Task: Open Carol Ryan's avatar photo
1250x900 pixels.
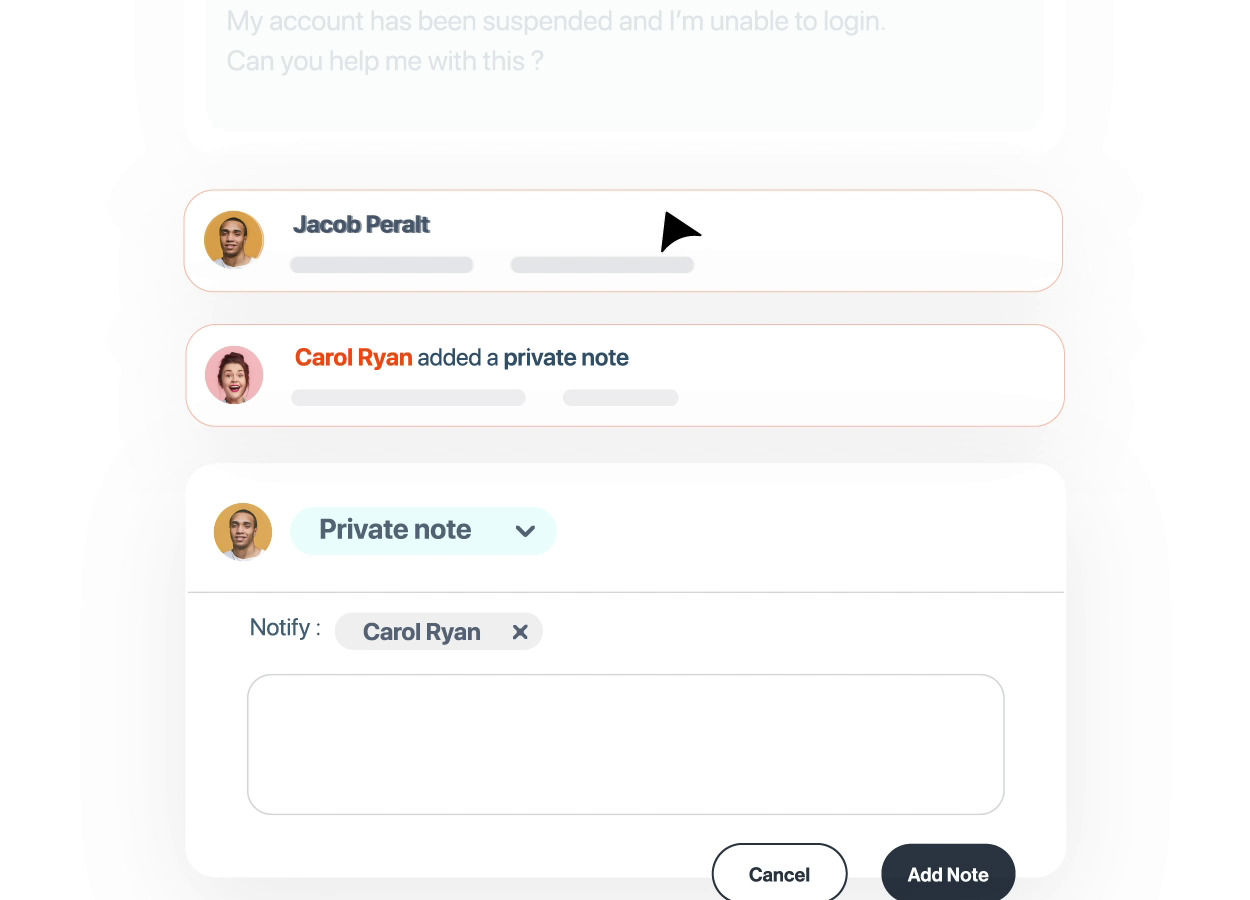Action: pos(234,375)
